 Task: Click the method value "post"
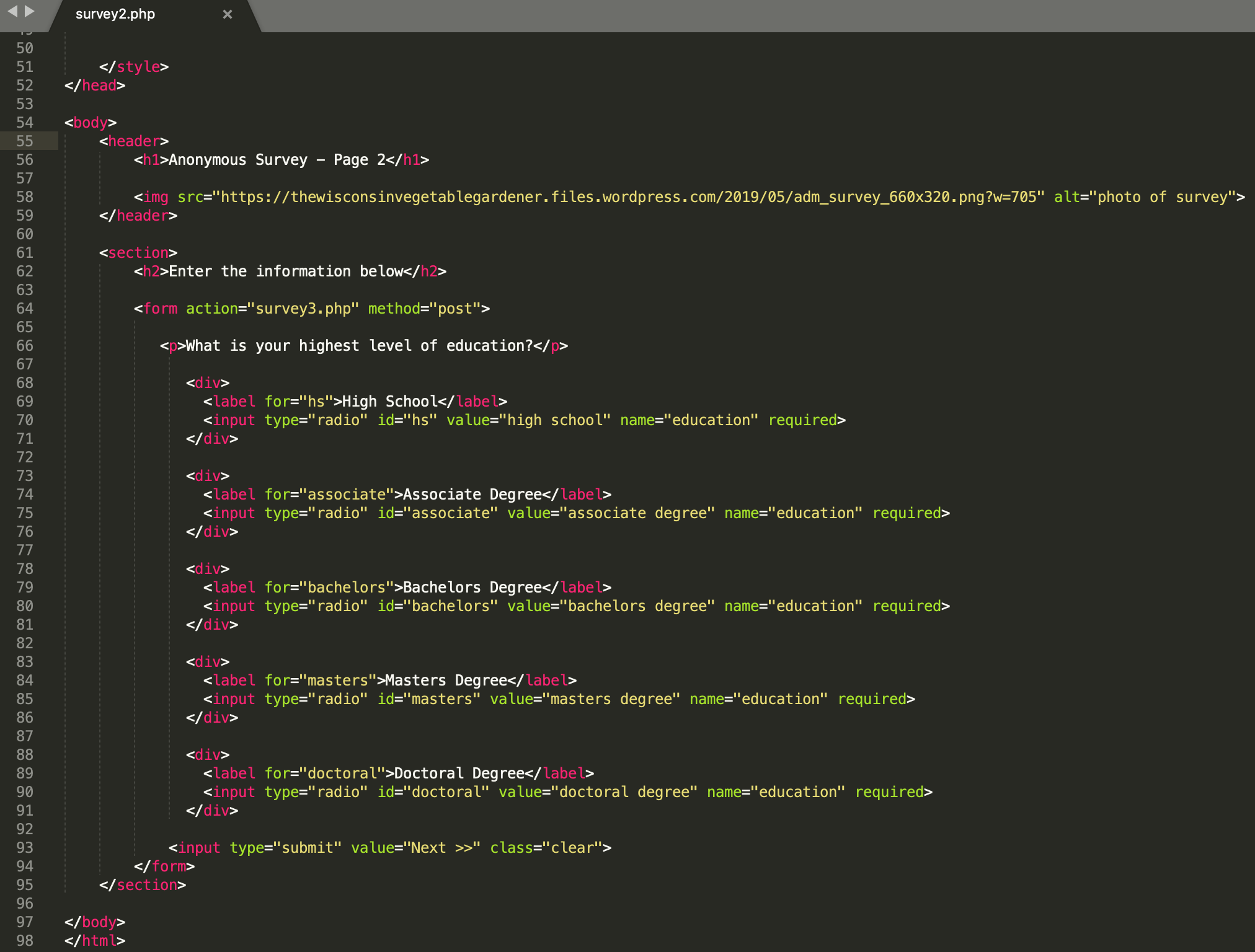[x=455, y=309]
